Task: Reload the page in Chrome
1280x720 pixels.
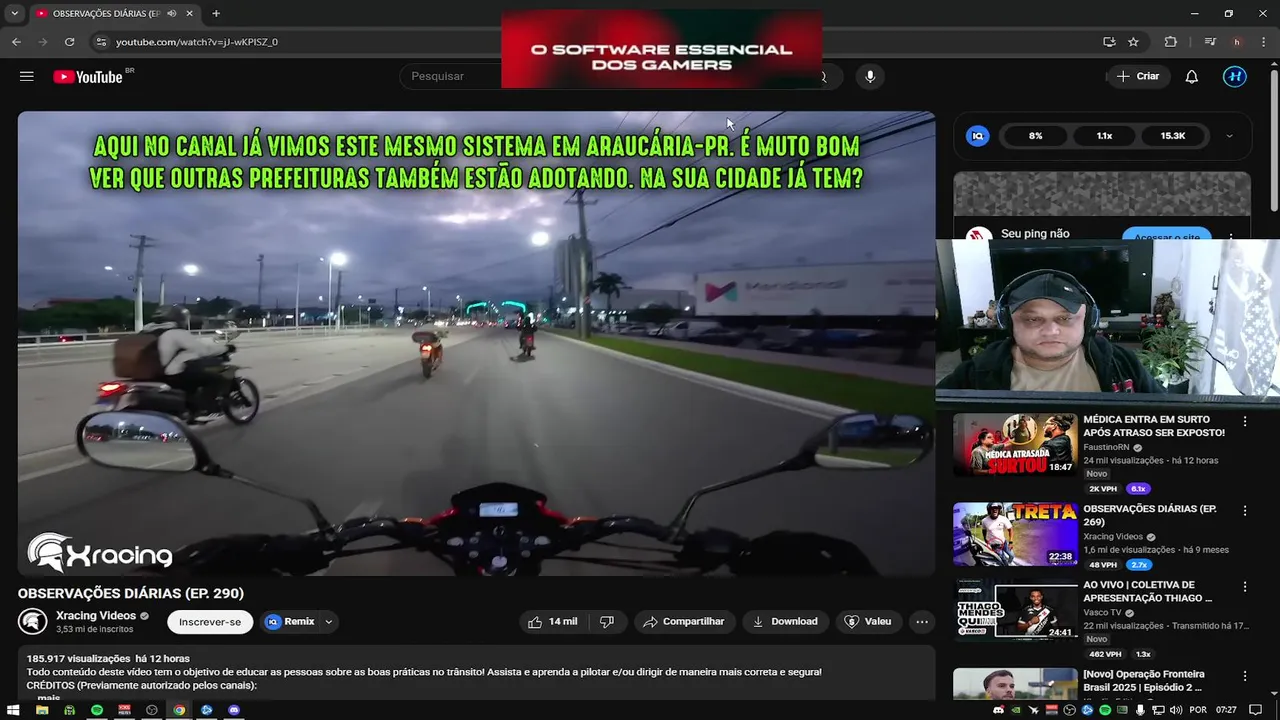Action: [x=69, y=42]
